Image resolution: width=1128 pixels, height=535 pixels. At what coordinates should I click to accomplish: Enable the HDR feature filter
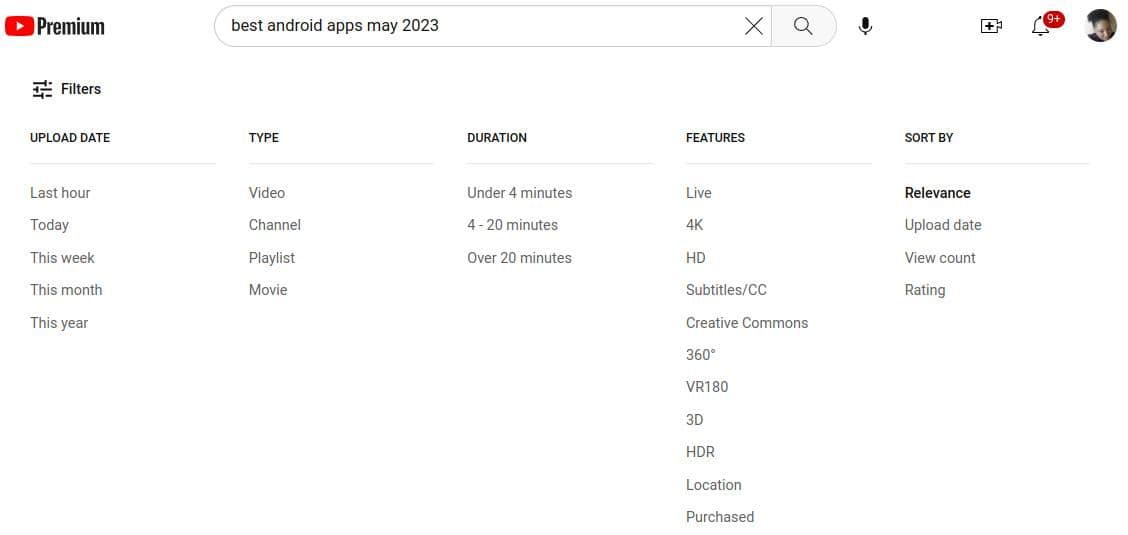700,452
